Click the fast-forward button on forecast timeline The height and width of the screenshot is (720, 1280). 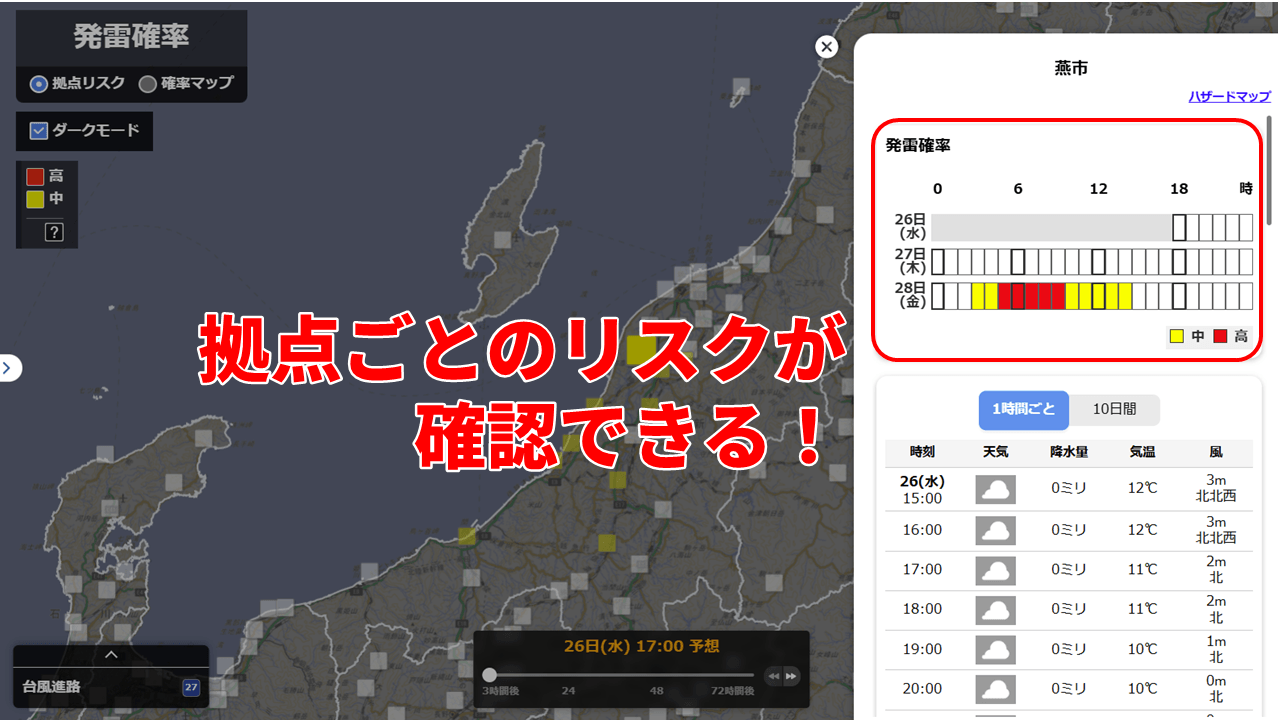tap(791, 676)
